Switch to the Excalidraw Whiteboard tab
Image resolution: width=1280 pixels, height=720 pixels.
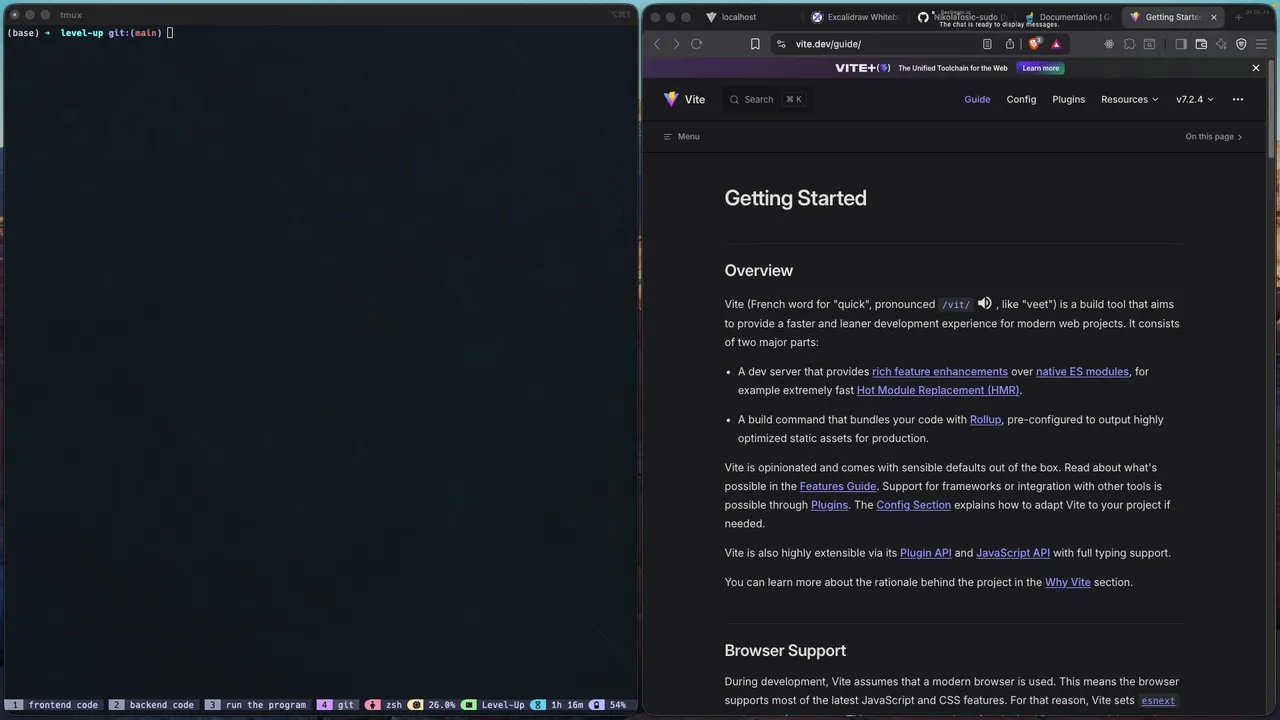coord(856,17)
